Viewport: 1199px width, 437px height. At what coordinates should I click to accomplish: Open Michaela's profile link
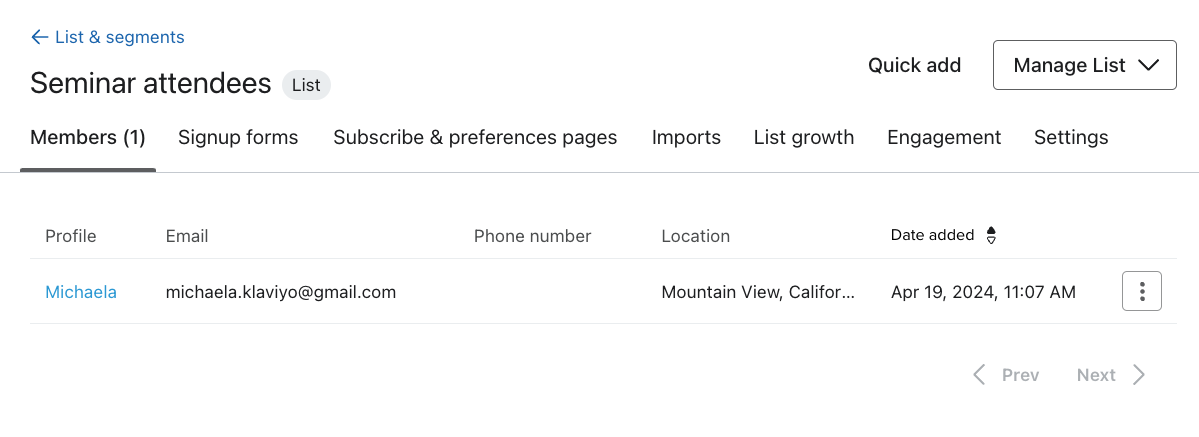81,292
